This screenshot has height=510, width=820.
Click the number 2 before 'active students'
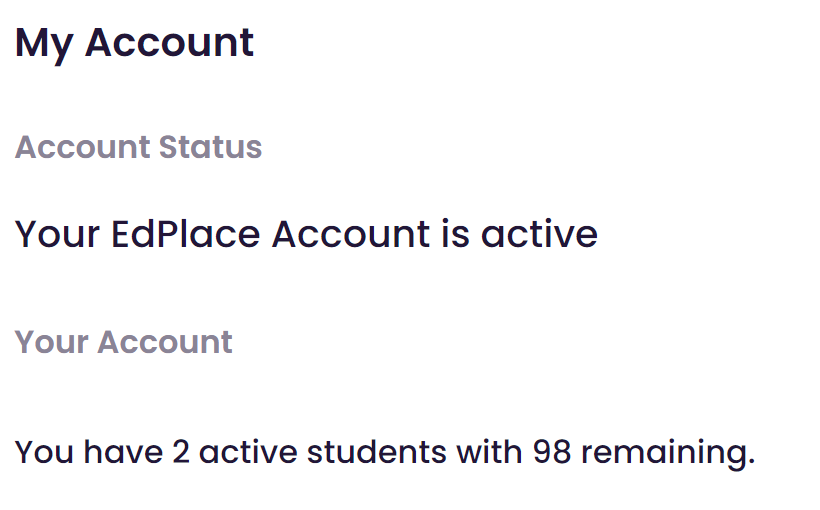(180, 452)
